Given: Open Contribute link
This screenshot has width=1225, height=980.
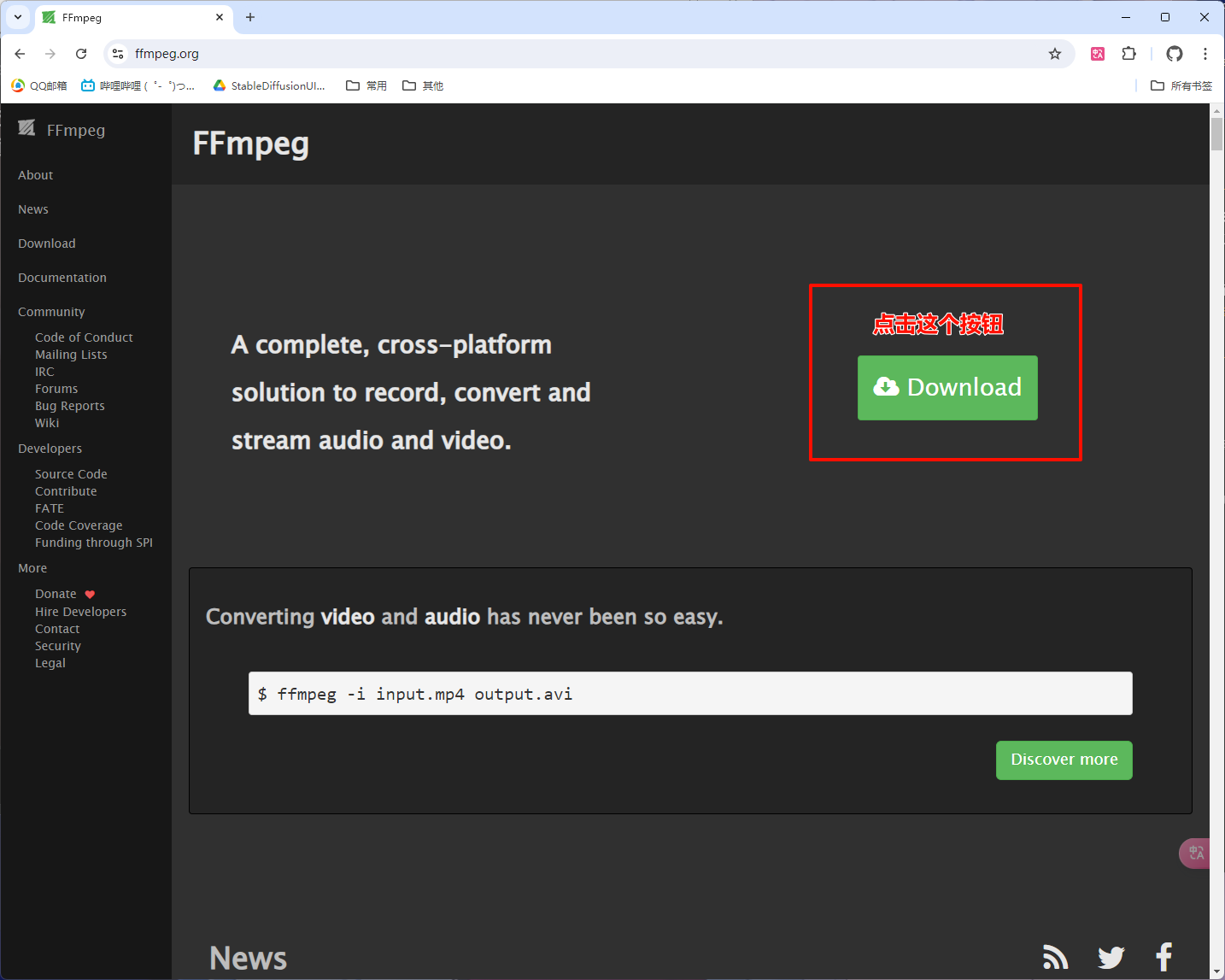Looking at the screenshot, I should point(66,491).
